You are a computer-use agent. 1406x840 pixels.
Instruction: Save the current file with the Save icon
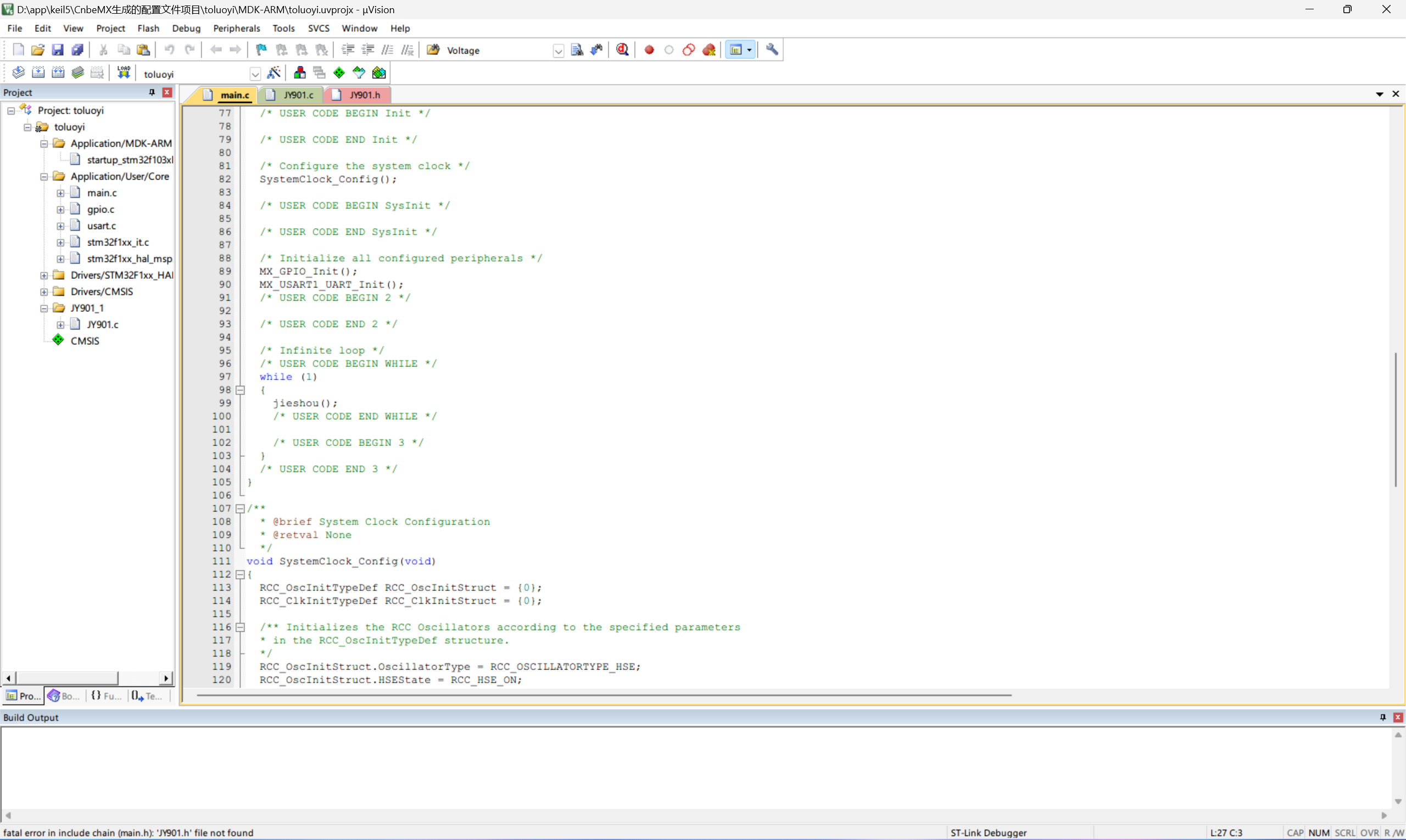(x=58, y=50)
